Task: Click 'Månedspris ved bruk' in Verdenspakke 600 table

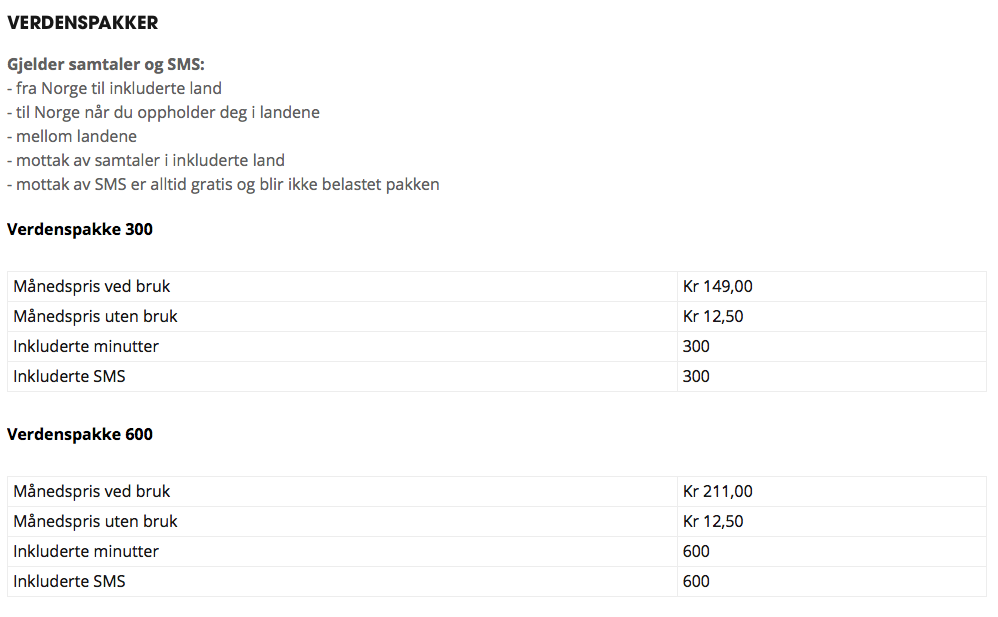Action: (x=92, y=492)
